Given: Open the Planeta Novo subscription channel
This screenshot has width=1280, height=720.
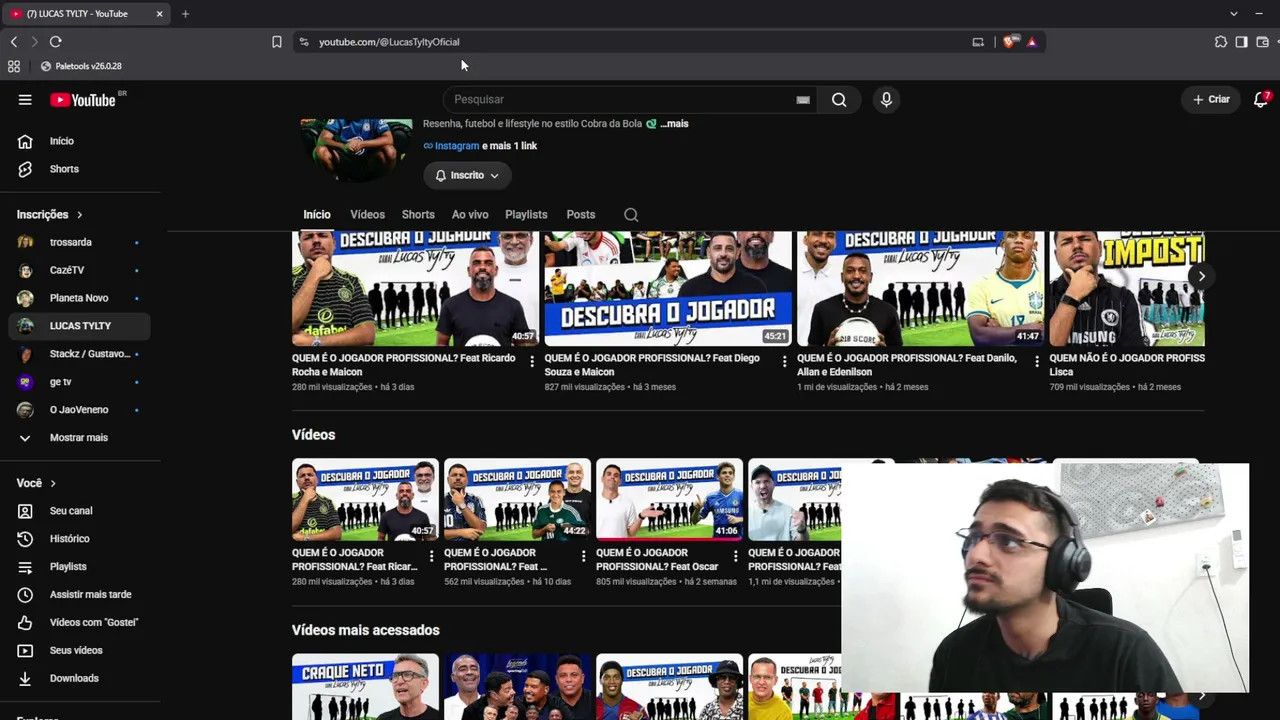Looking at the screenshot, I should coord(80,298).
